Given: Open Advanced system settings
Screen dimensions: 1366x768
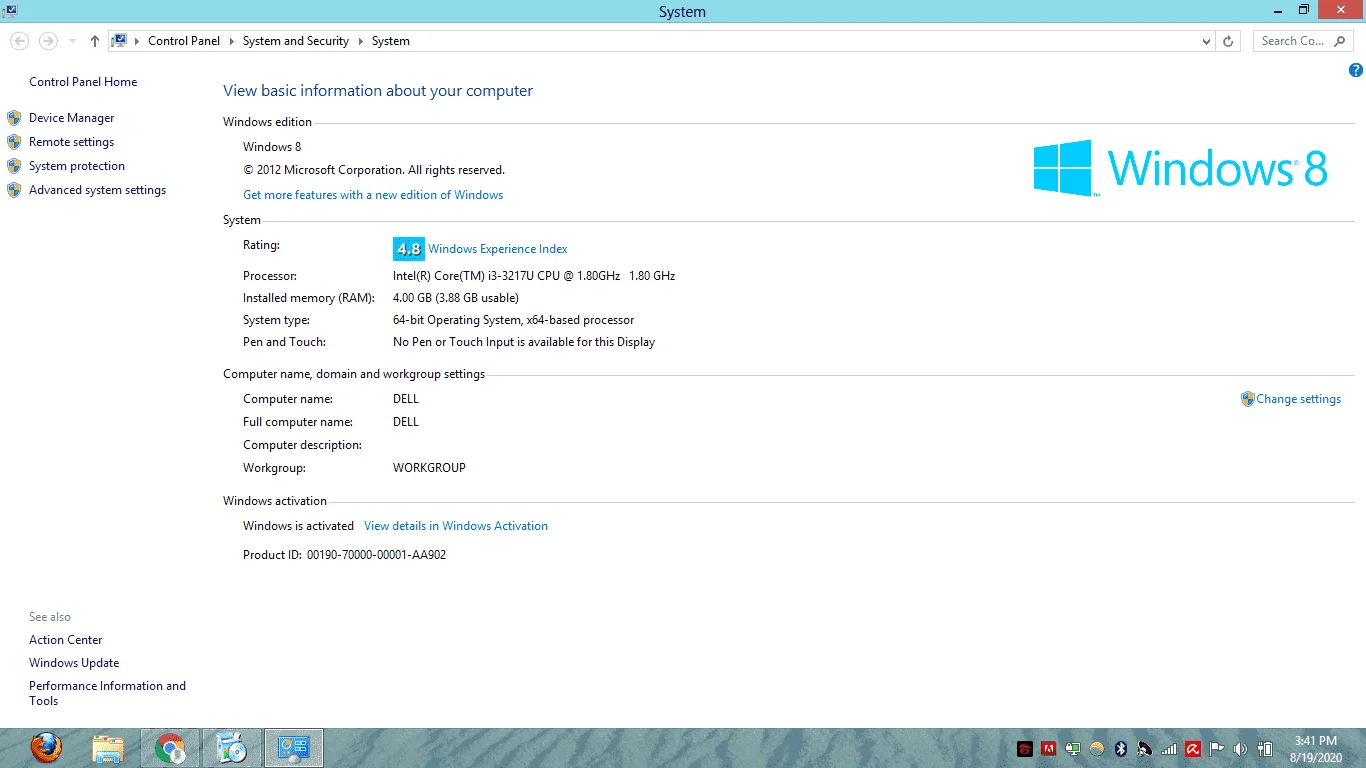Looking at the screenshot, I should tap(98, 190).
